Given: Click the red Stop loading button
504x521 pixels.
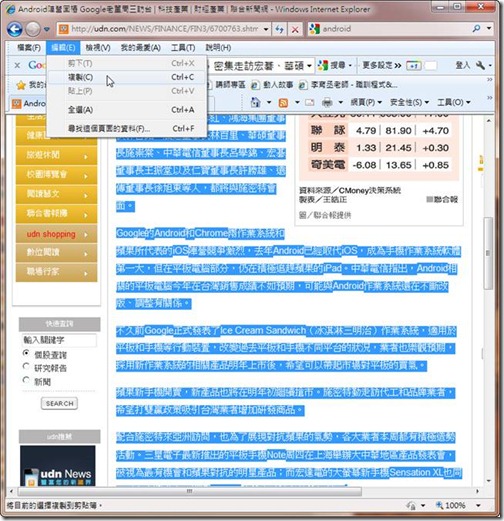Looking at the screenshot, I should pyautogui.click(x=295, y=29).
